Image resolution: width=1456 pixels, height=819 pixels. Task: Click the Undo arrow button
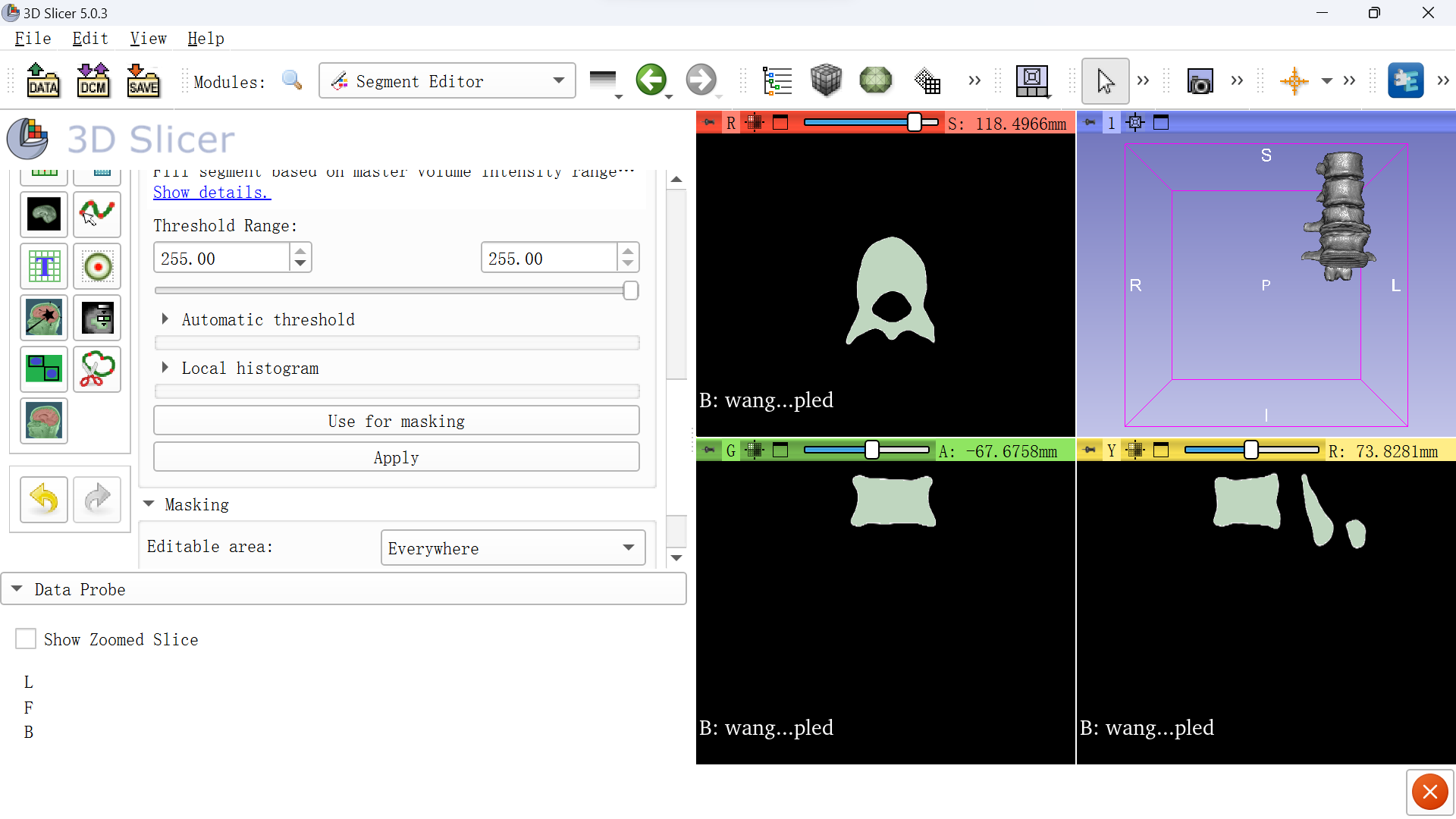coord(44,500)
